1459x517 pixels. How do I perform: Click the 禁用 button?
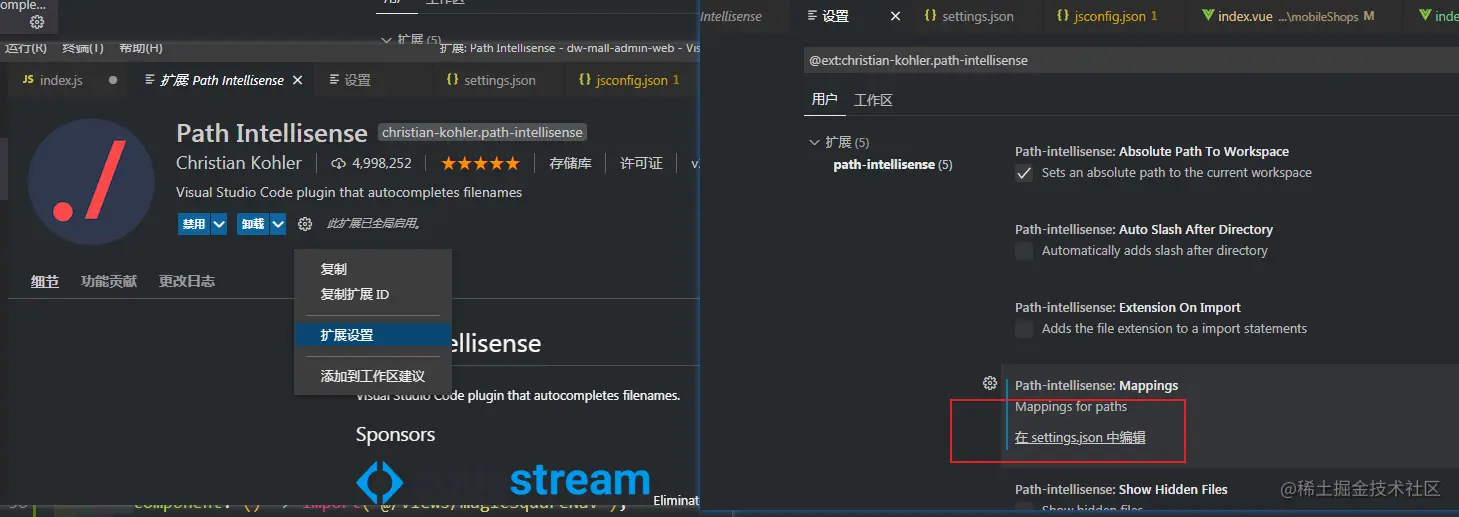pos(193,224)
